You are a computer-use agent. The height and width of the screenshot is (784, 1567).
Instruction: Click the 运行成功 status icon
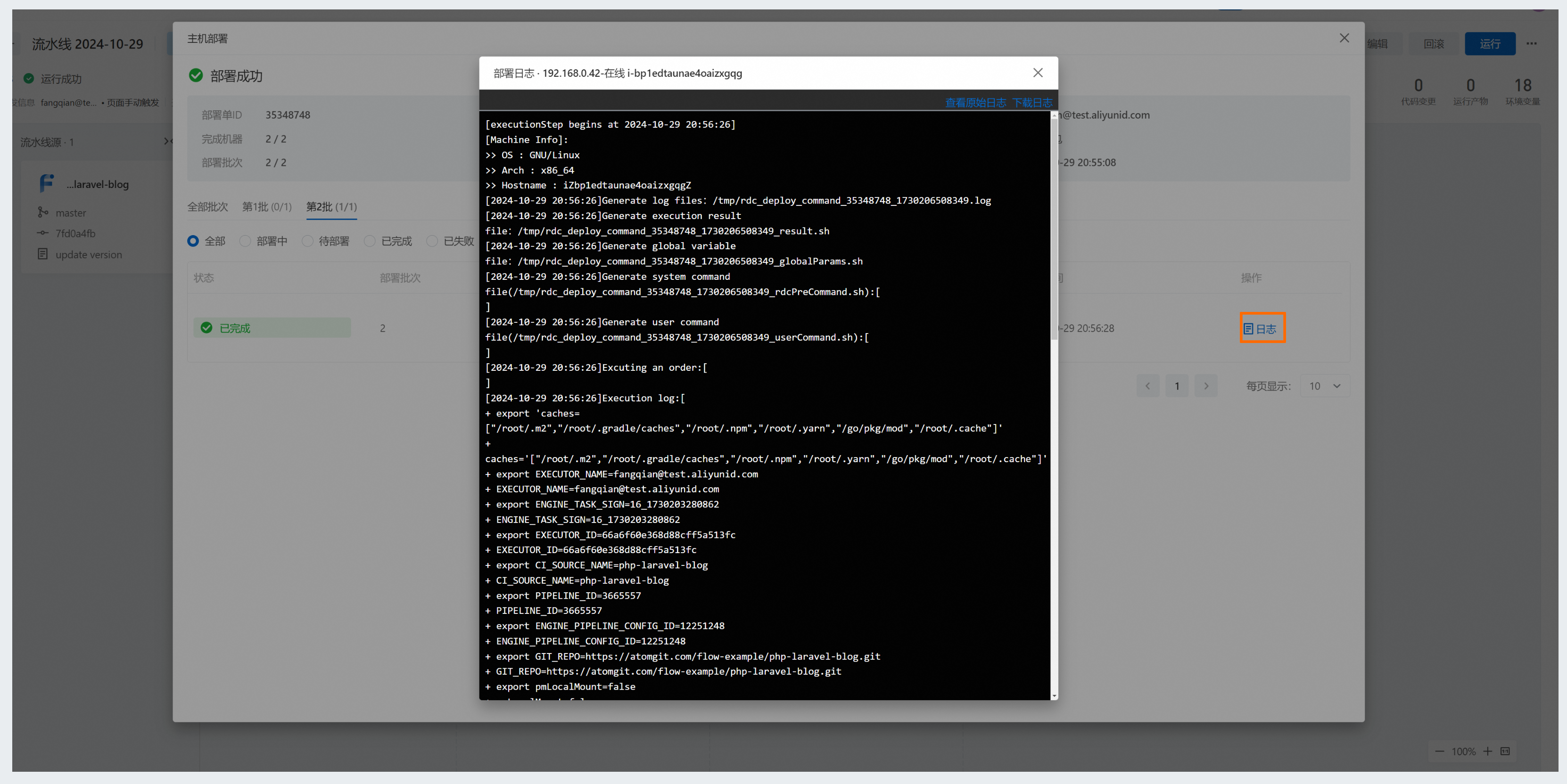(29, 78)
